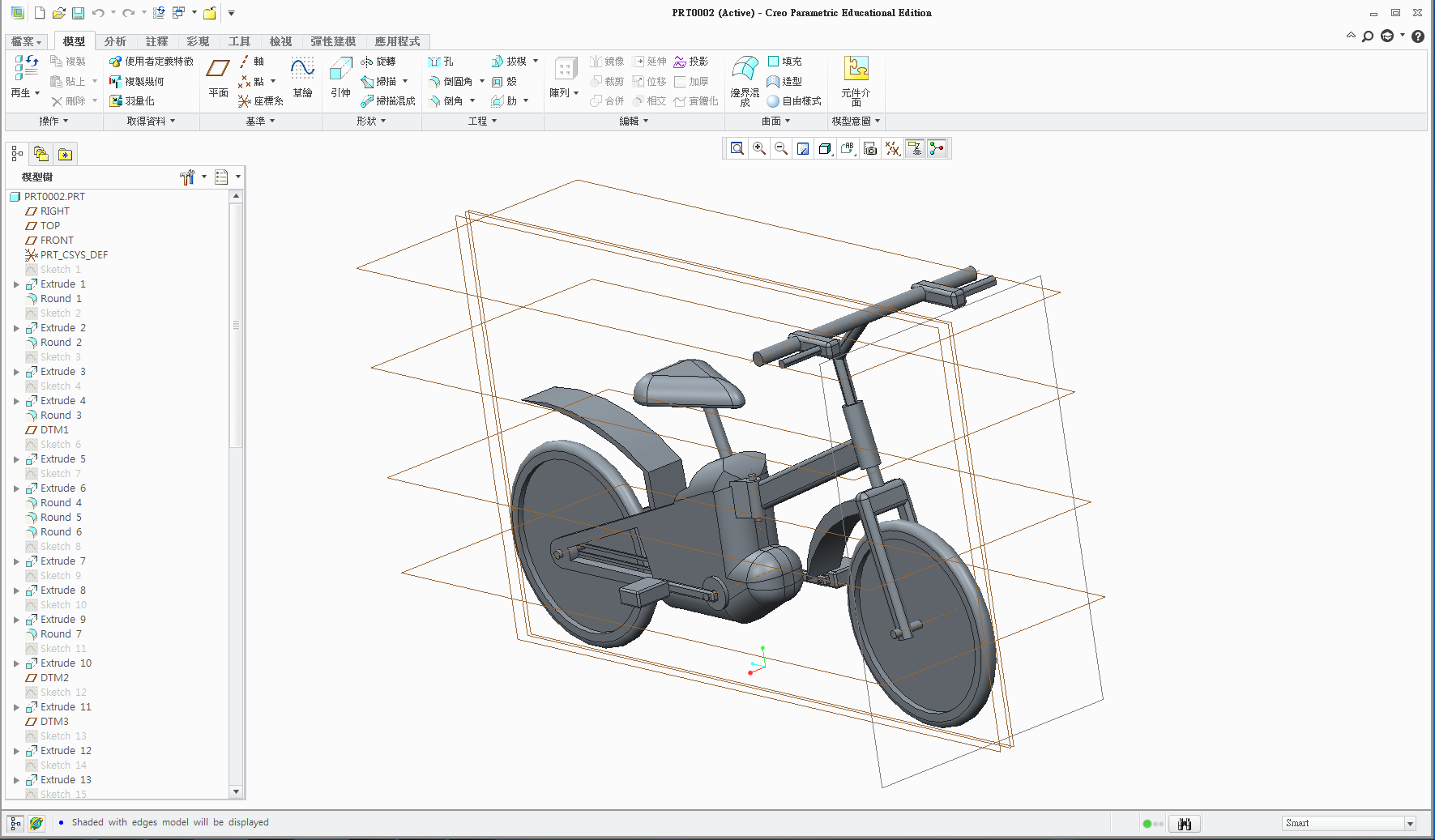This screenshot has height=840, width=1435.
Task: Switch to the 註釋 (Annotate) tab
Action: click(x=156, y=41)
